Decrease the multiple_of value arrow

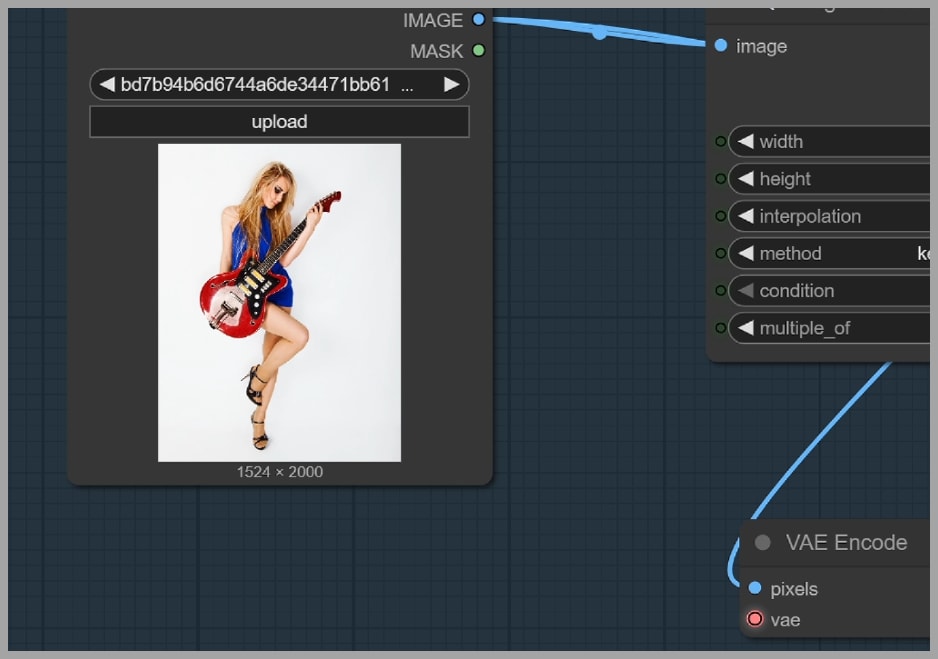pos(745,328)
